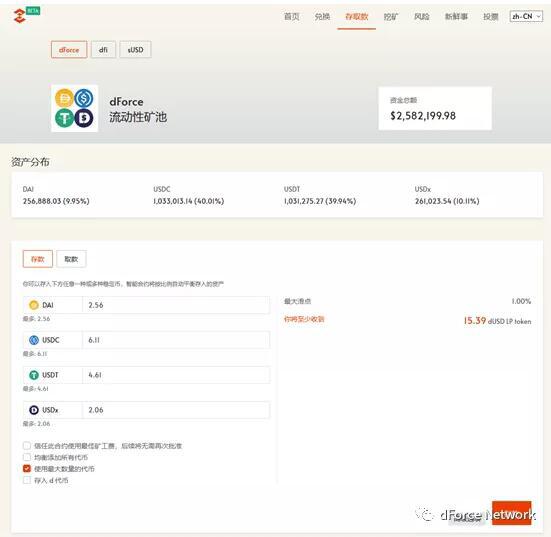Click the USDC coin icon in deposit row
Image resolution: width=551 pixels, height=537 pixels.
[34, 340]
